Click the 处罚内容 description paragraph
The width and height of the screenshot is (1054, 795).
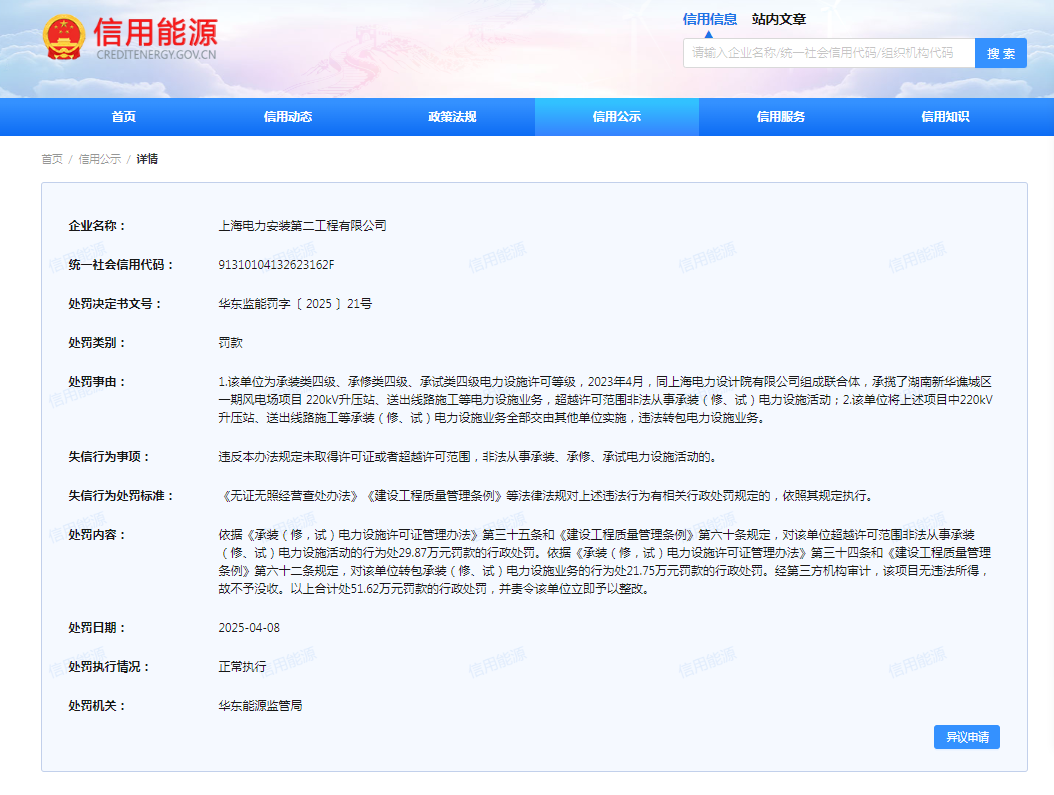click(605, 562)
